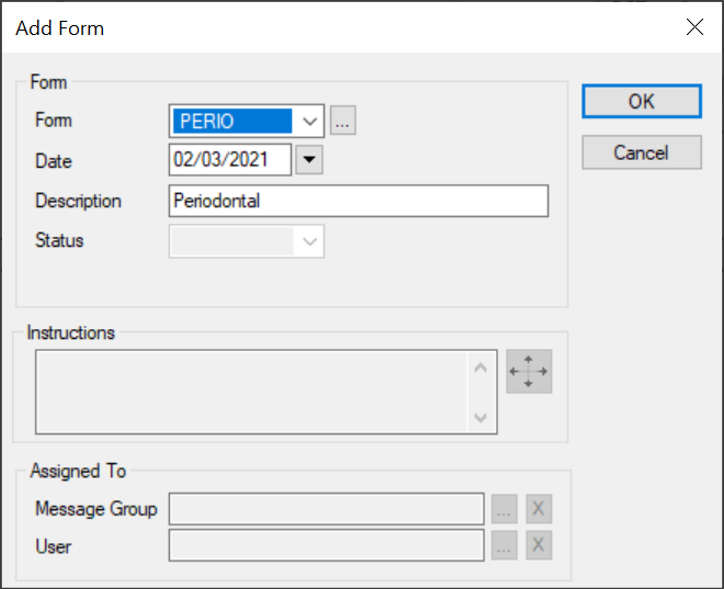The image size is (724, 589).
Task: Open the Date calendar picker
Action: pyautogui.click(x=309, y=160)
